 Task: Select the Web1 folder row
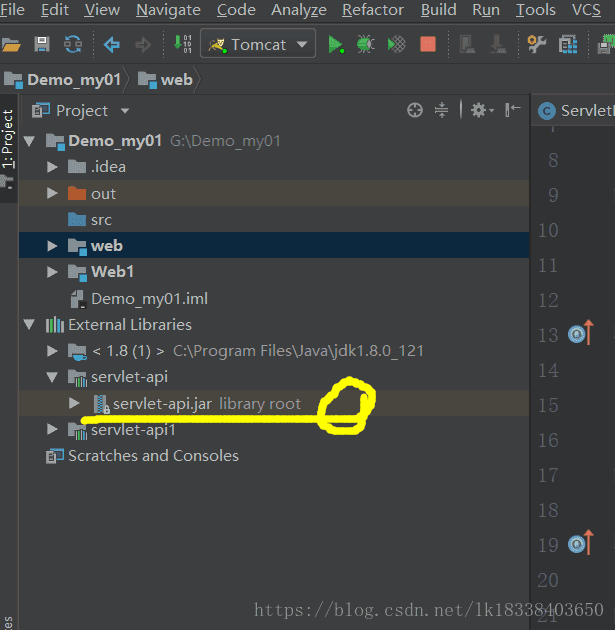click(274, 272)
